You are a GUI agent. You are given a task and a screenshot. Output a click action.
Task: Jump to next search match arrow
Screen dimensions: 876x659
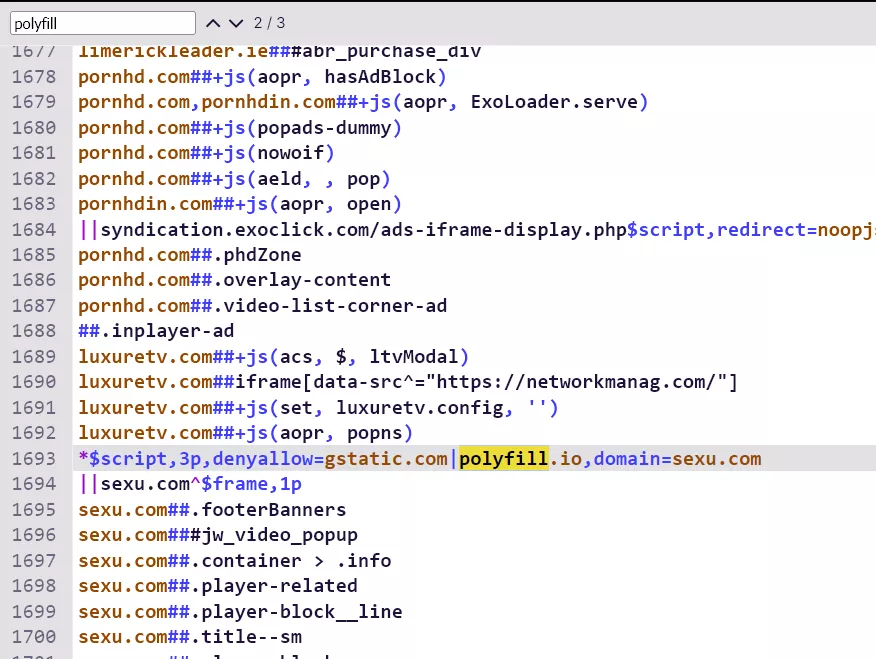click(236, 23)
